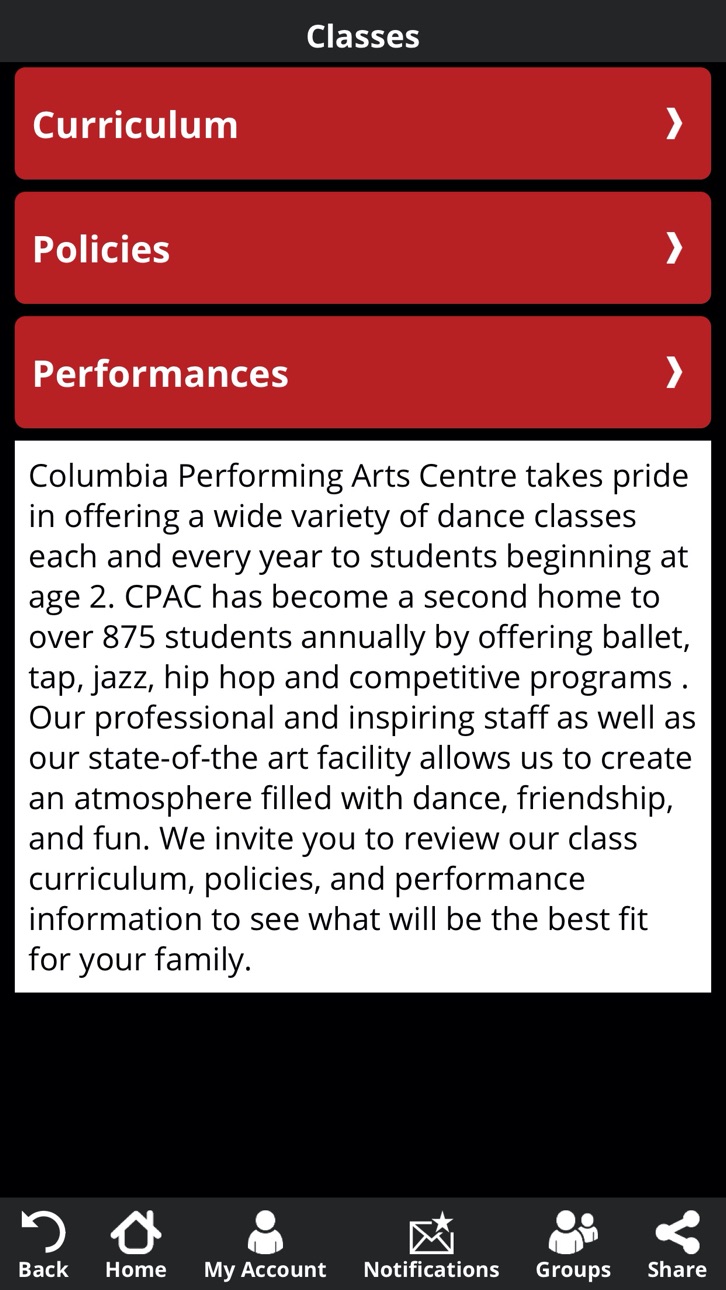Image resolution: width=726 pixels, height=1290 pixels.
Task: Click the Home text label
Action: pyautogui.click(x=136, y=1269)
